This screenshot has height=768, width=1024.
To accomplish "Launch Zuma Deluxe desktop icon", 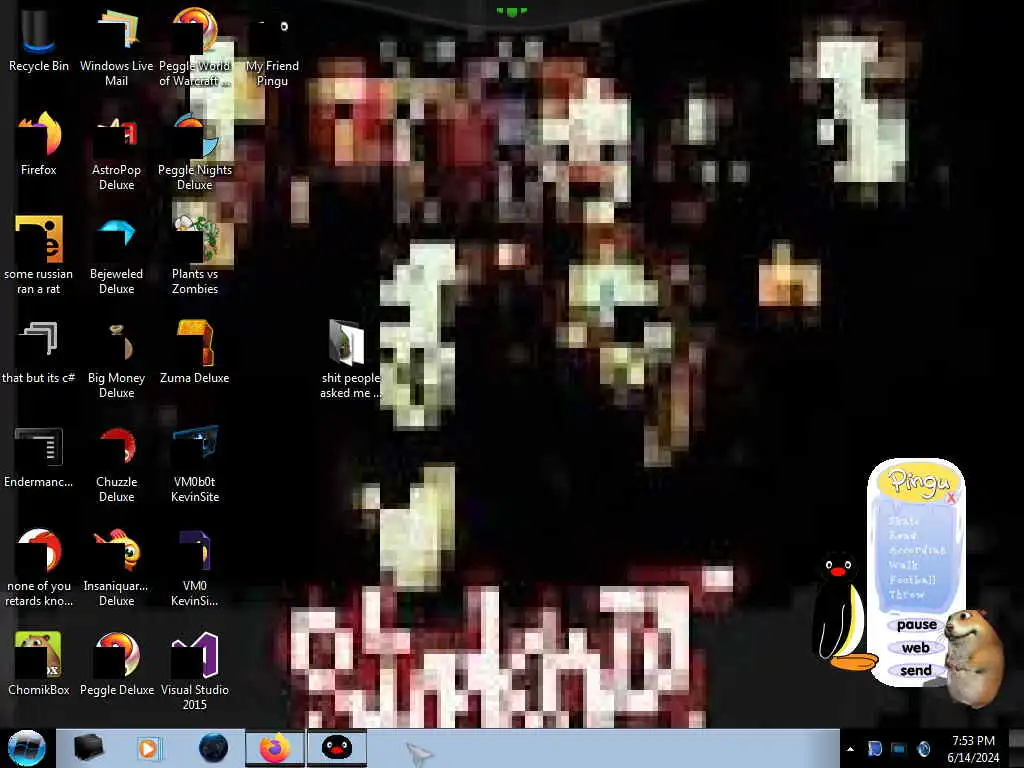I will [x=195, y=353].
